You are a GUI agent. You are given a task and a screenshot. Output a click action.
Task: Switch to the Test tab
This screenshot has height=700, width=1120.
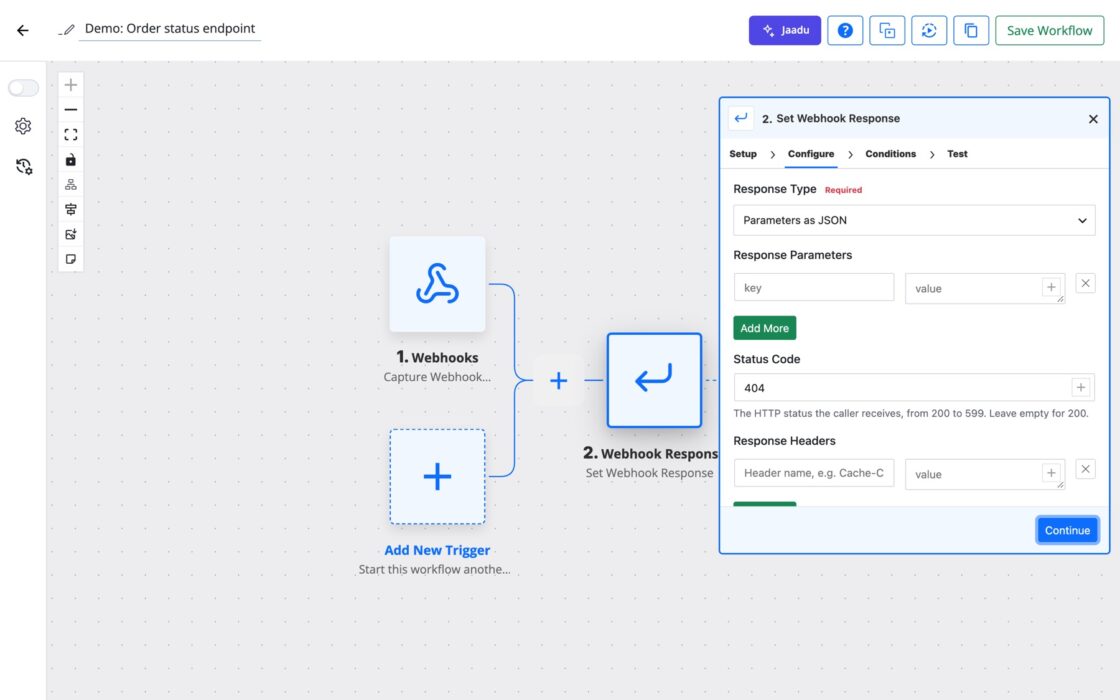957,154
